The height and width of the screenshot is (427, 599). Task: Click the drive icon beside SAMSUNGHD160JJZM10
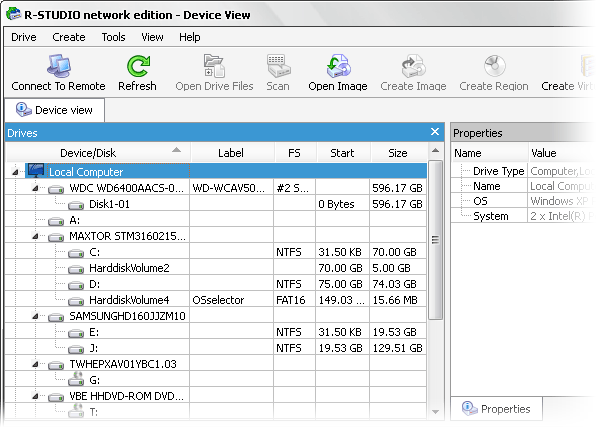point(56,317)
